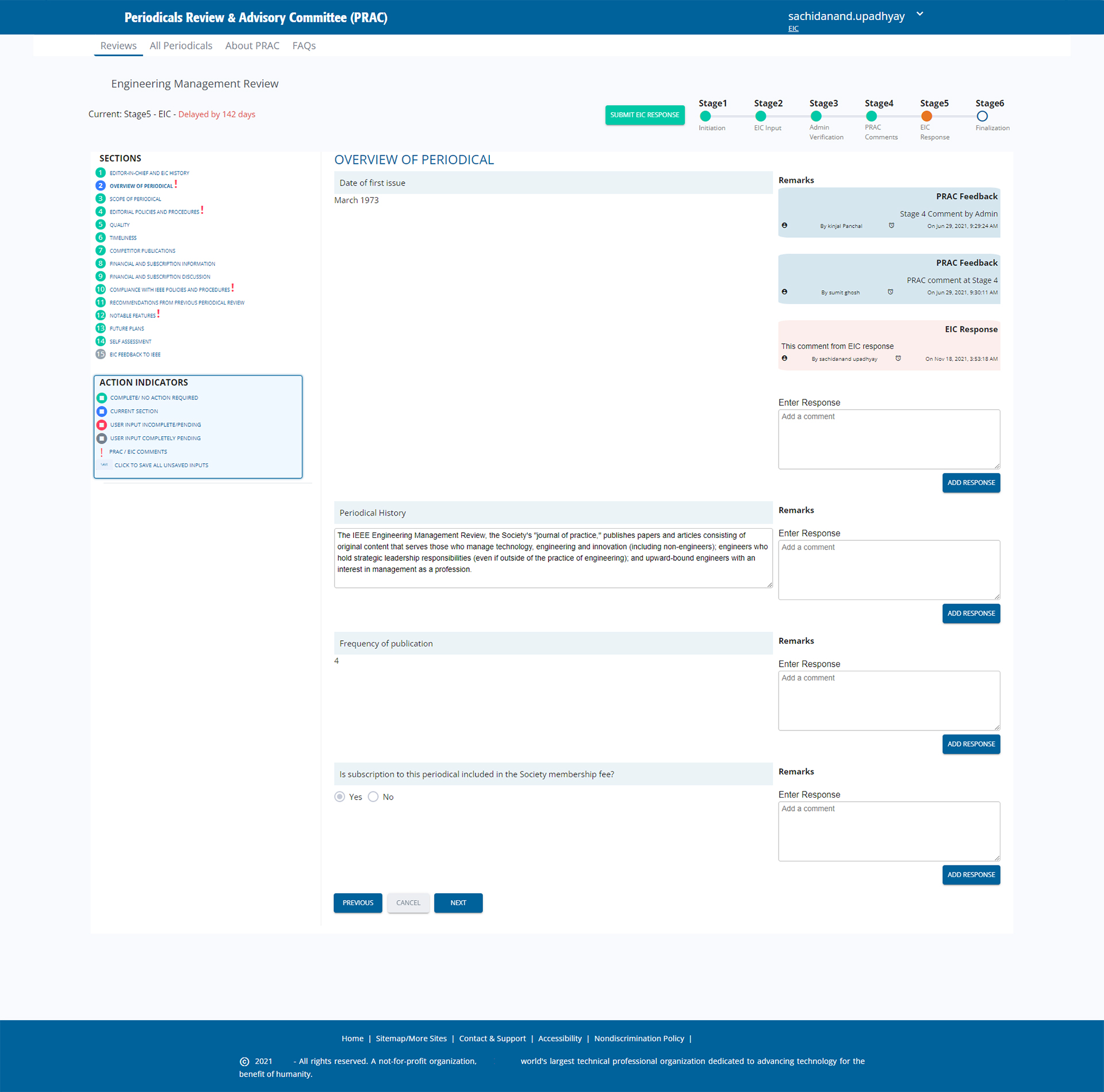Open the FAQs tab

click(x=304, y=45)
